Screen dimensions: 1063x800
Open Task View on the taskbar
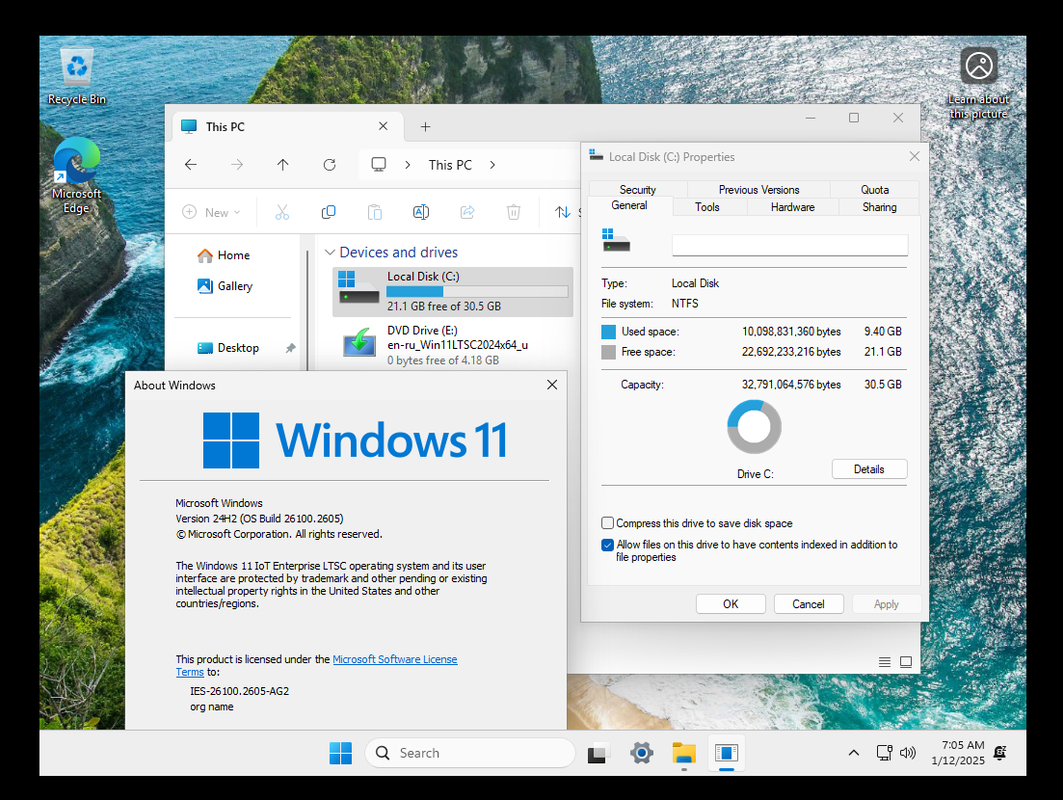[x=597, y=753]
